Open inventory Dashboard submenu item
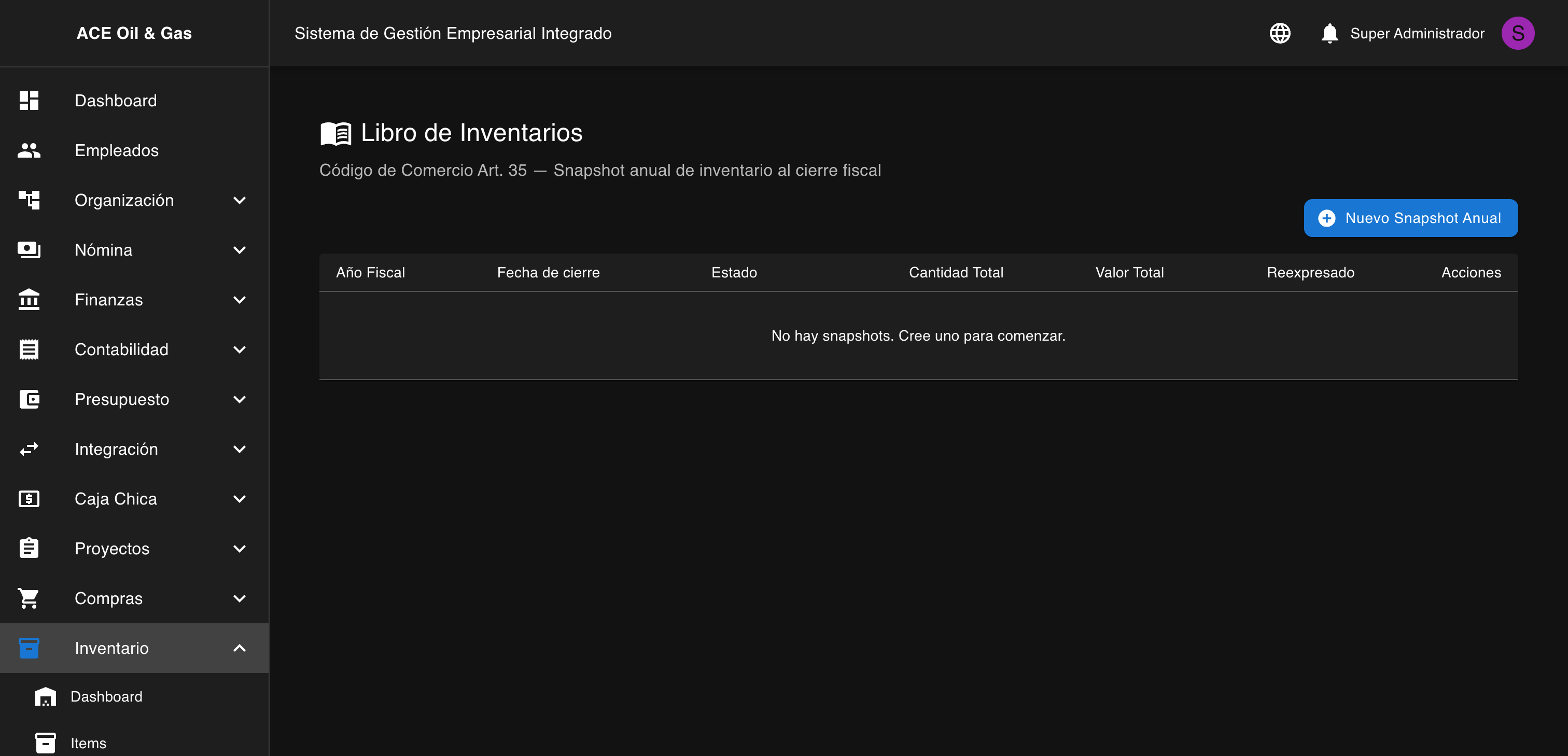Image resolution: width=1568 pixels, height=756 pixels. (134, 696)
